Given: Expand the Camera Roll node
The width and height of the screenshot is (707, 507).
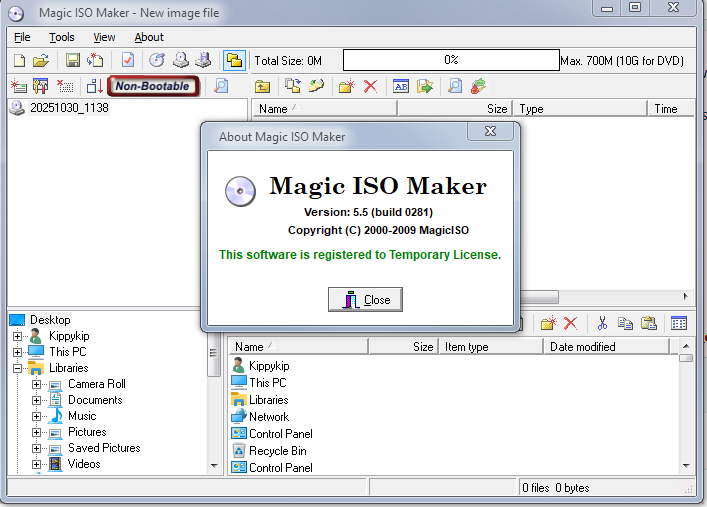Looking at the screenshot, I should point(36,384).
